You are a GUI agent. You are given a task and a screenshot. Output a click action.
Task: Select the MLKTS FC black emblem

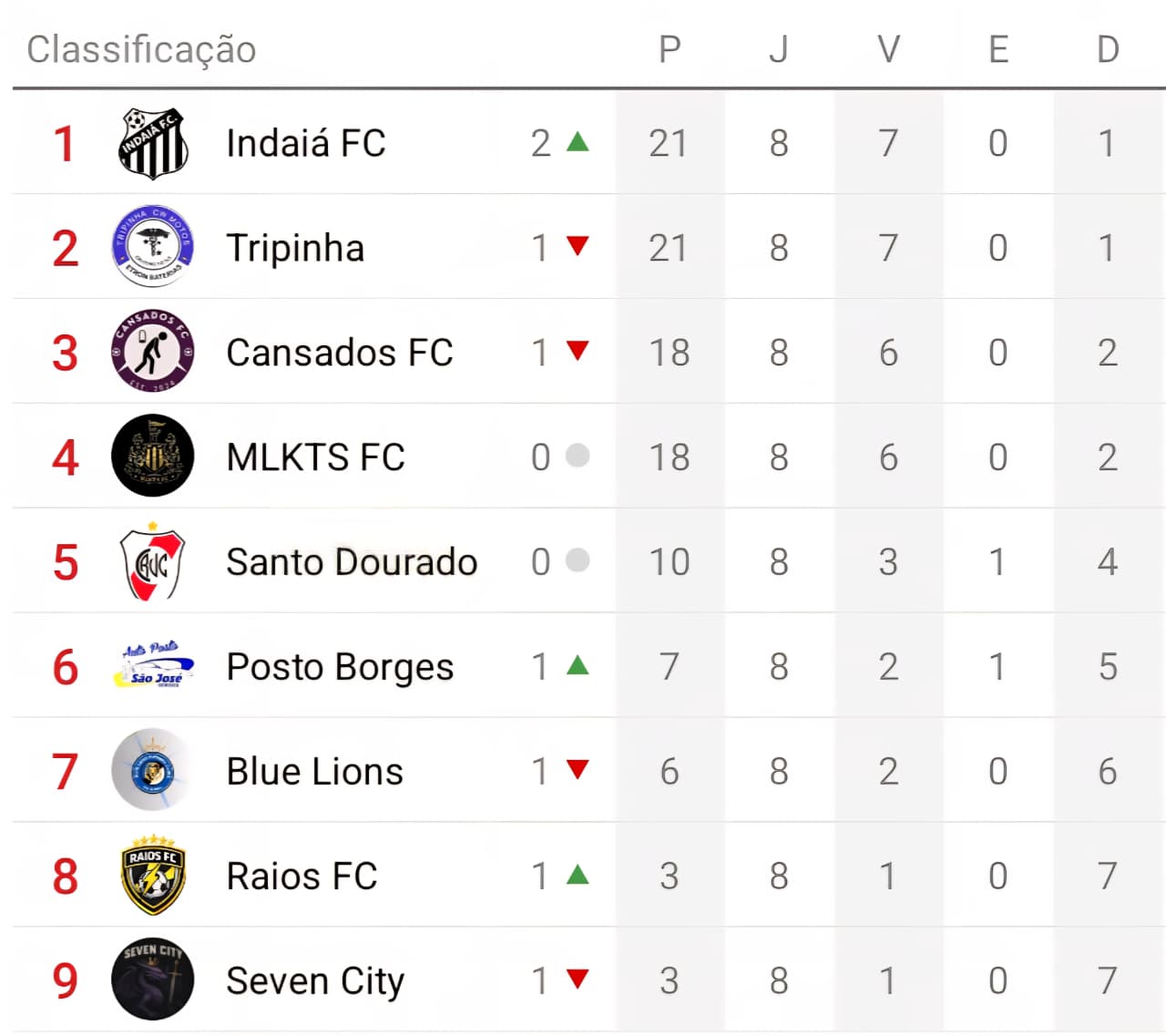[x=153, y=456]
